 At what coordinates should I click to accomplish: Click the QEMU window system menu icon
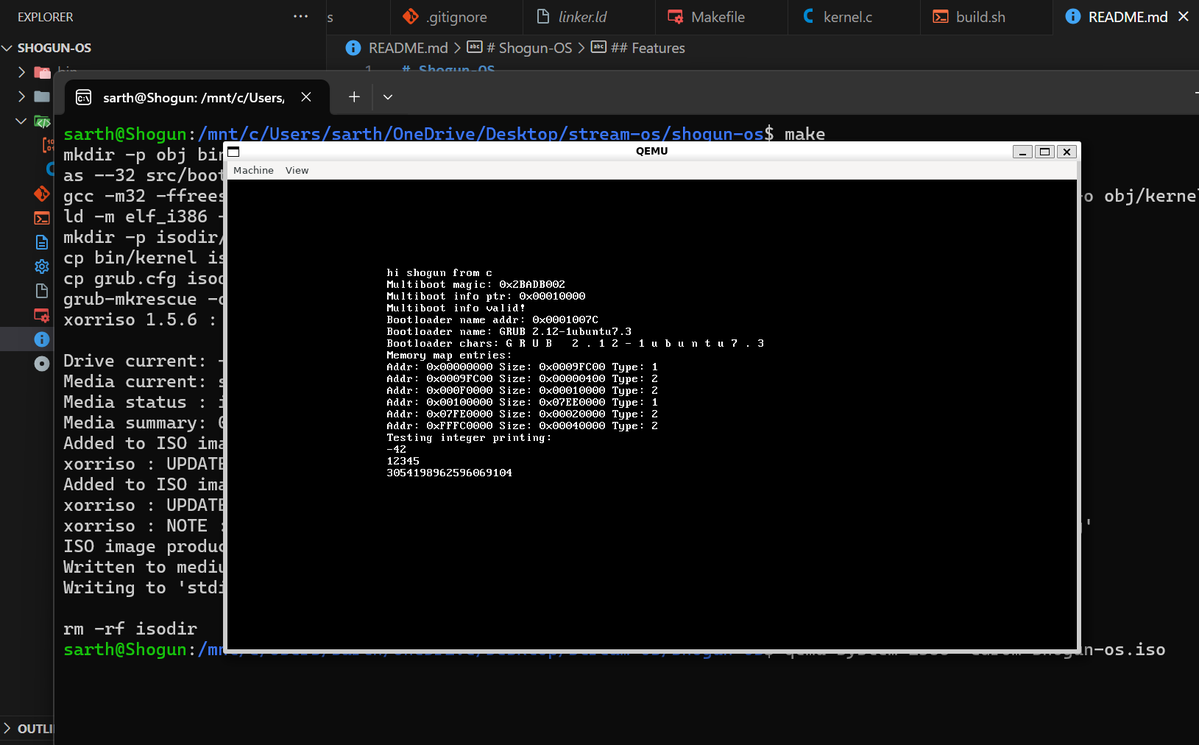click(234, 151)
